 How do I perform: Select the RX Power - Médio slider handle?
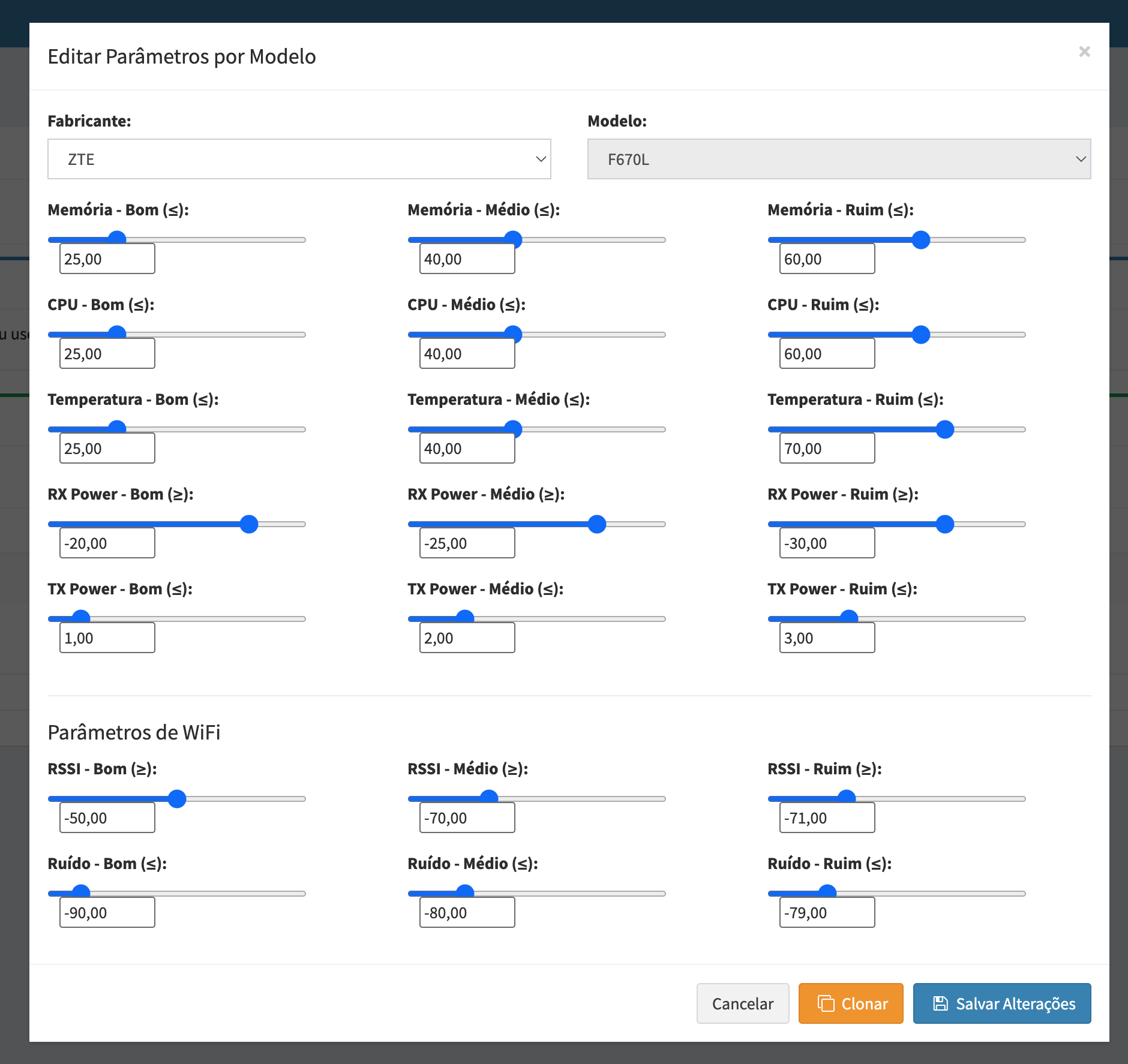click(x=597, y=524)
